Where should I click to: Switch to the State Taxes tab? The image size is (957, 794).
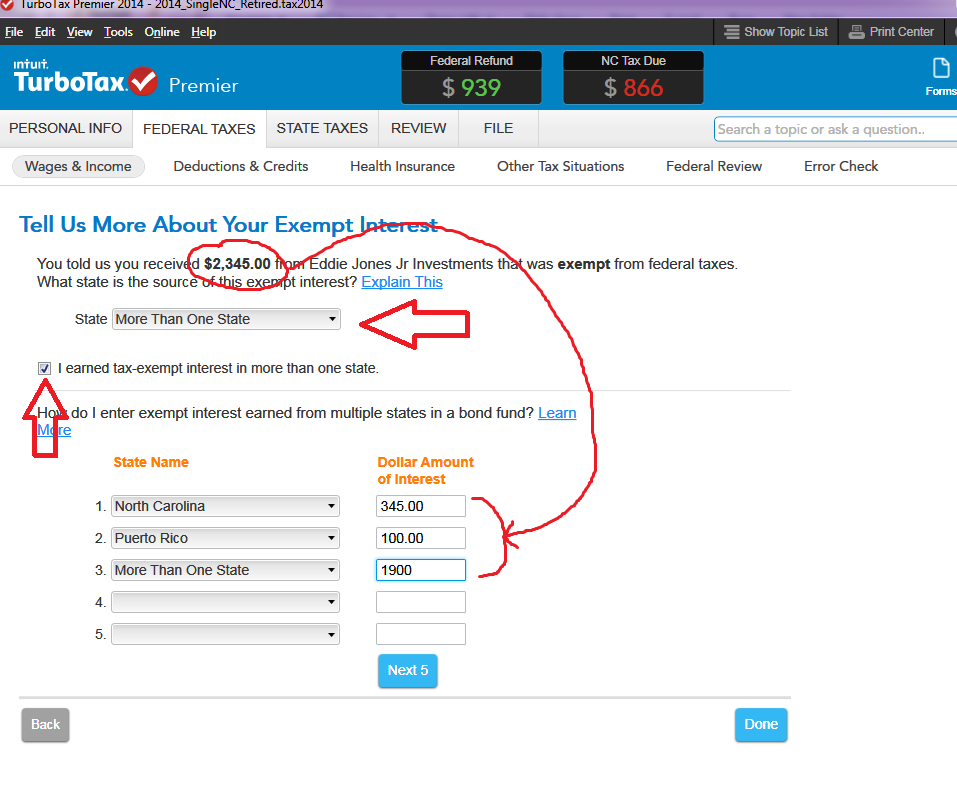[322, 128]
